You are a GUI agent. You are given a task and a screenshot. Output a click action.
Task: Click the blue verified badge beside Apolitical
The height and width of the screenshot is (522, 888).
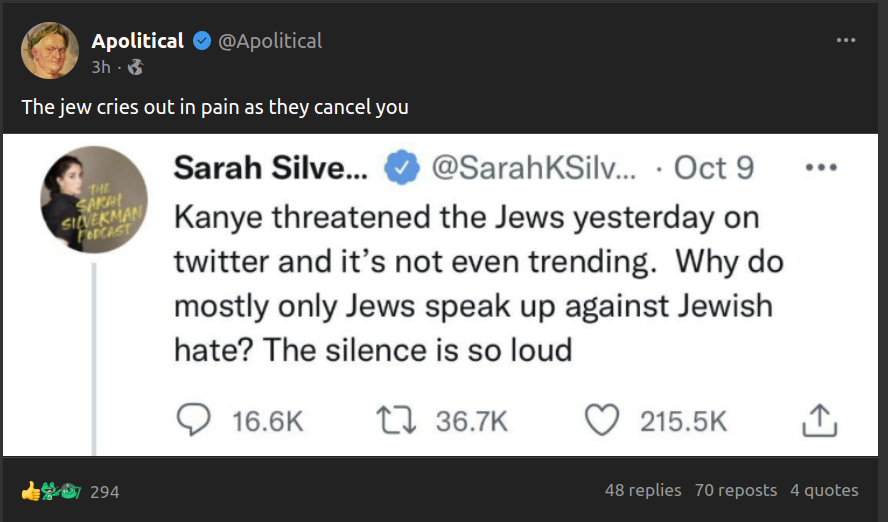(202, 41)
